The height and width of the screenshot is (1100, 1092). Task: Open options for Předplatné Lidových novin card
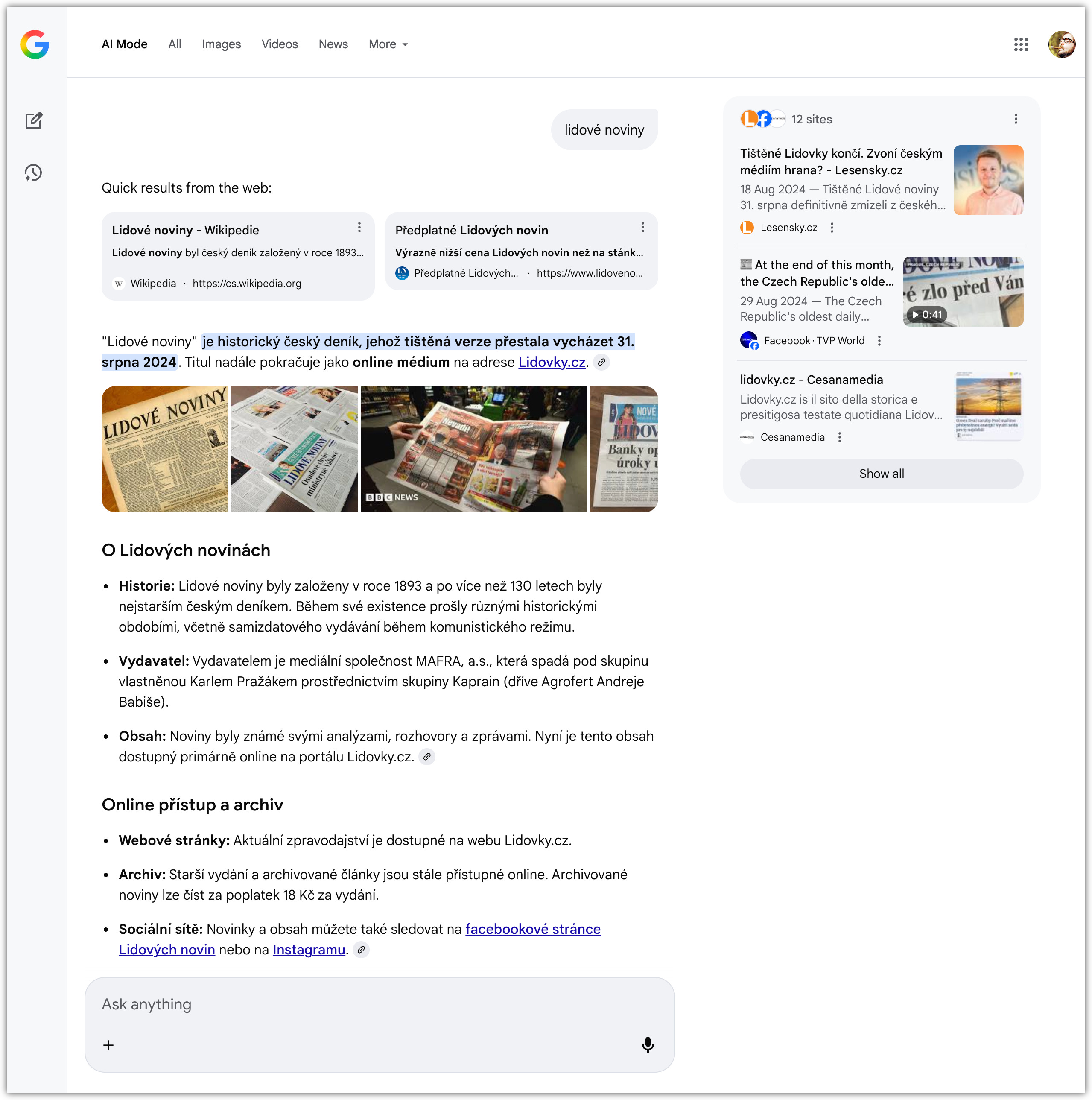pyautogui.click(x=643, y=228)
